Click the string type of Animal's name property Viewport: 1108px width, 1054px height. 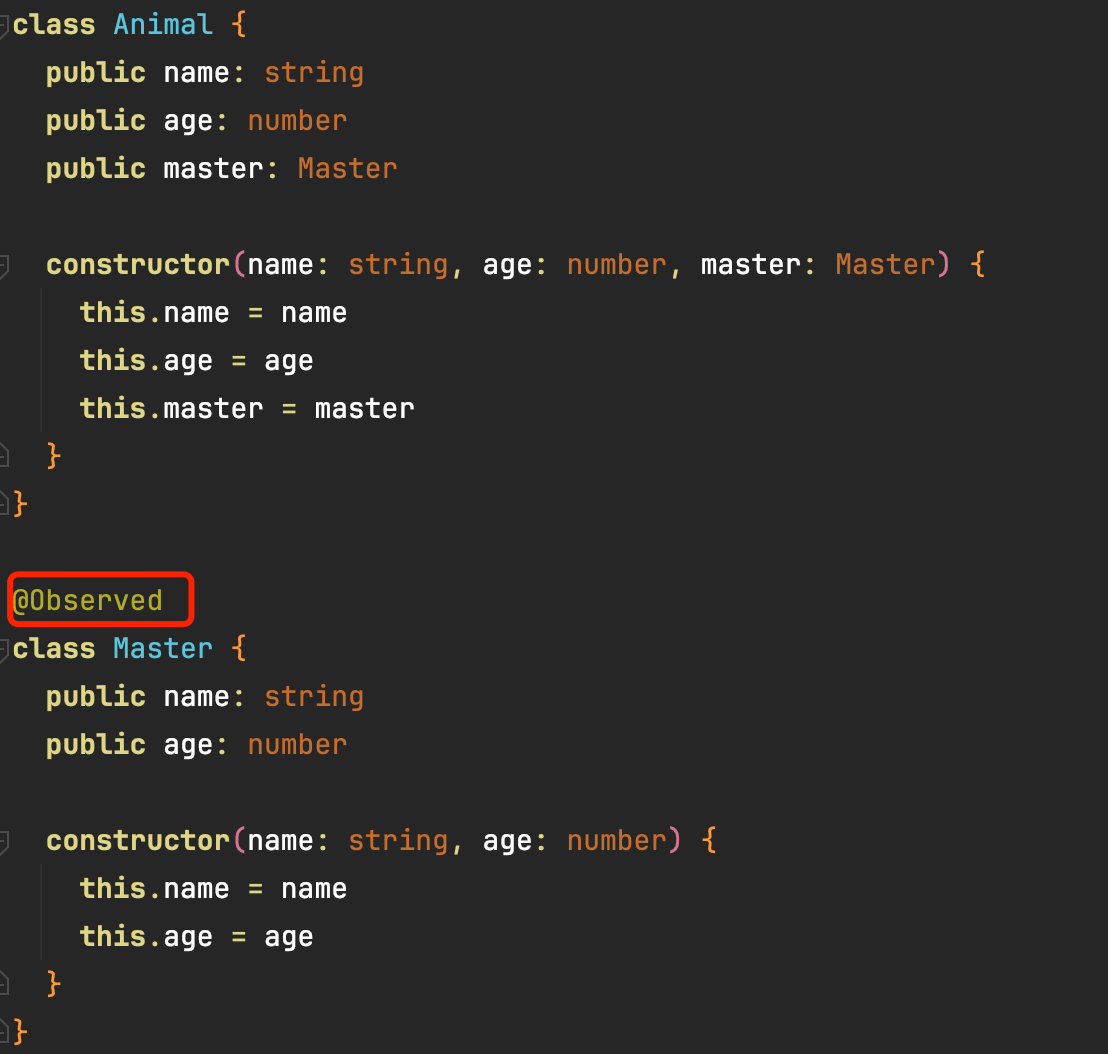(314, 73)
